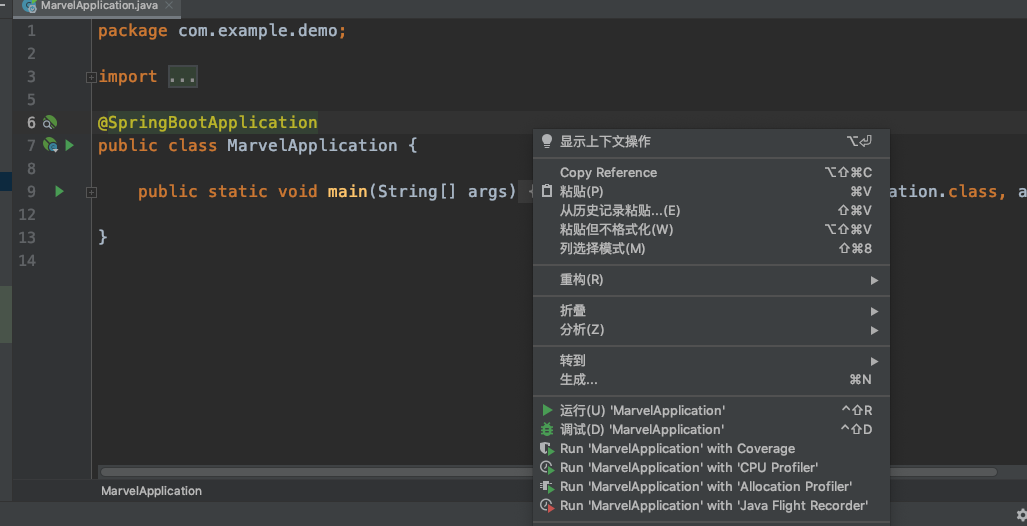Click the run gutter arrow on line 7
The image size is (1027, 526).
[69, 145]
